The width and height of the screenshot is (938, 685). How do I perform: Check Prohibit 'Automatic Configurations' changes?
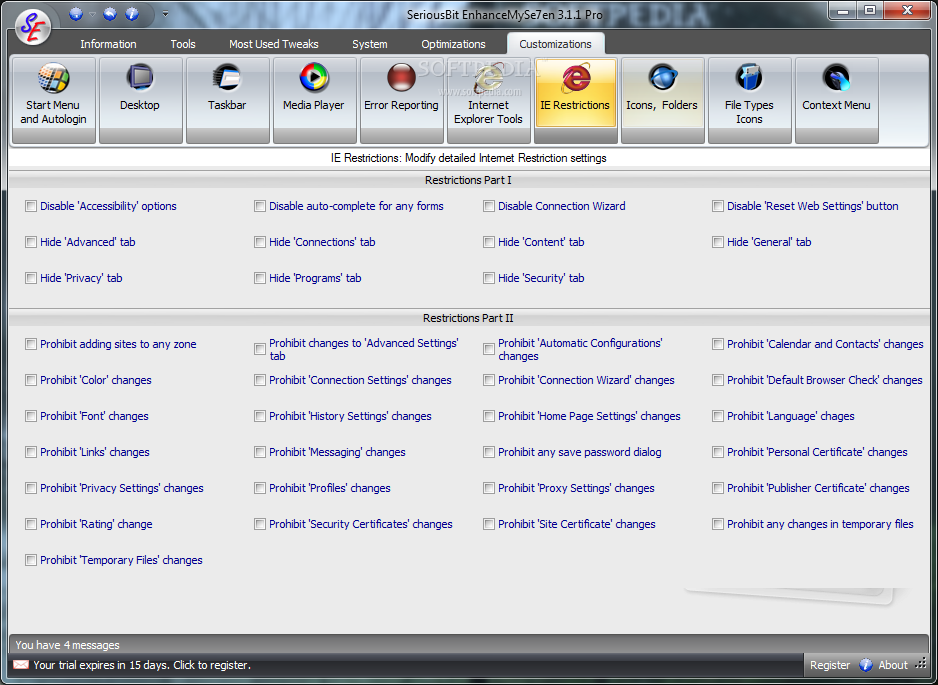pos(489,349)
